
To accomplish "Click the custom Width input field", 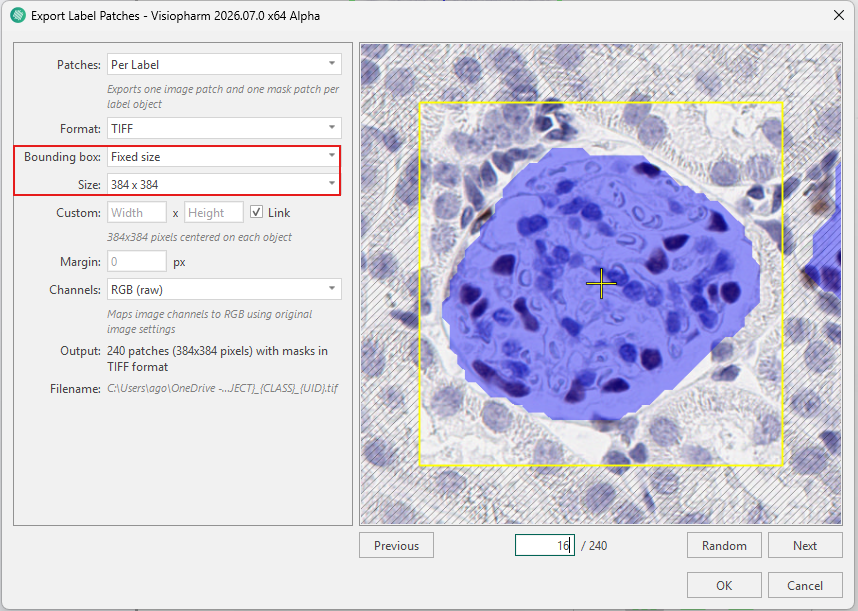I will pyautogui.click(x=137, y=212).
